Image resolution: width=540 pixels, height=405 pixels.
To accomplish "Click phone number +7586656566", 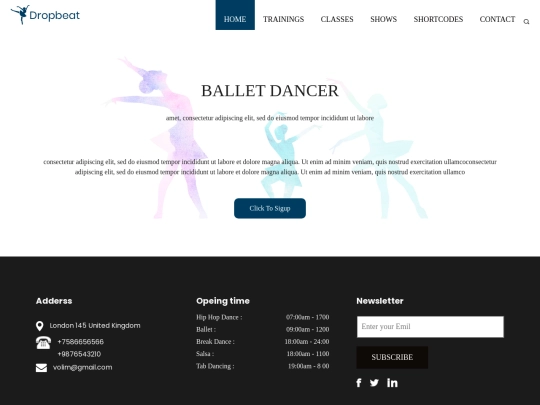I will [81, 342].
